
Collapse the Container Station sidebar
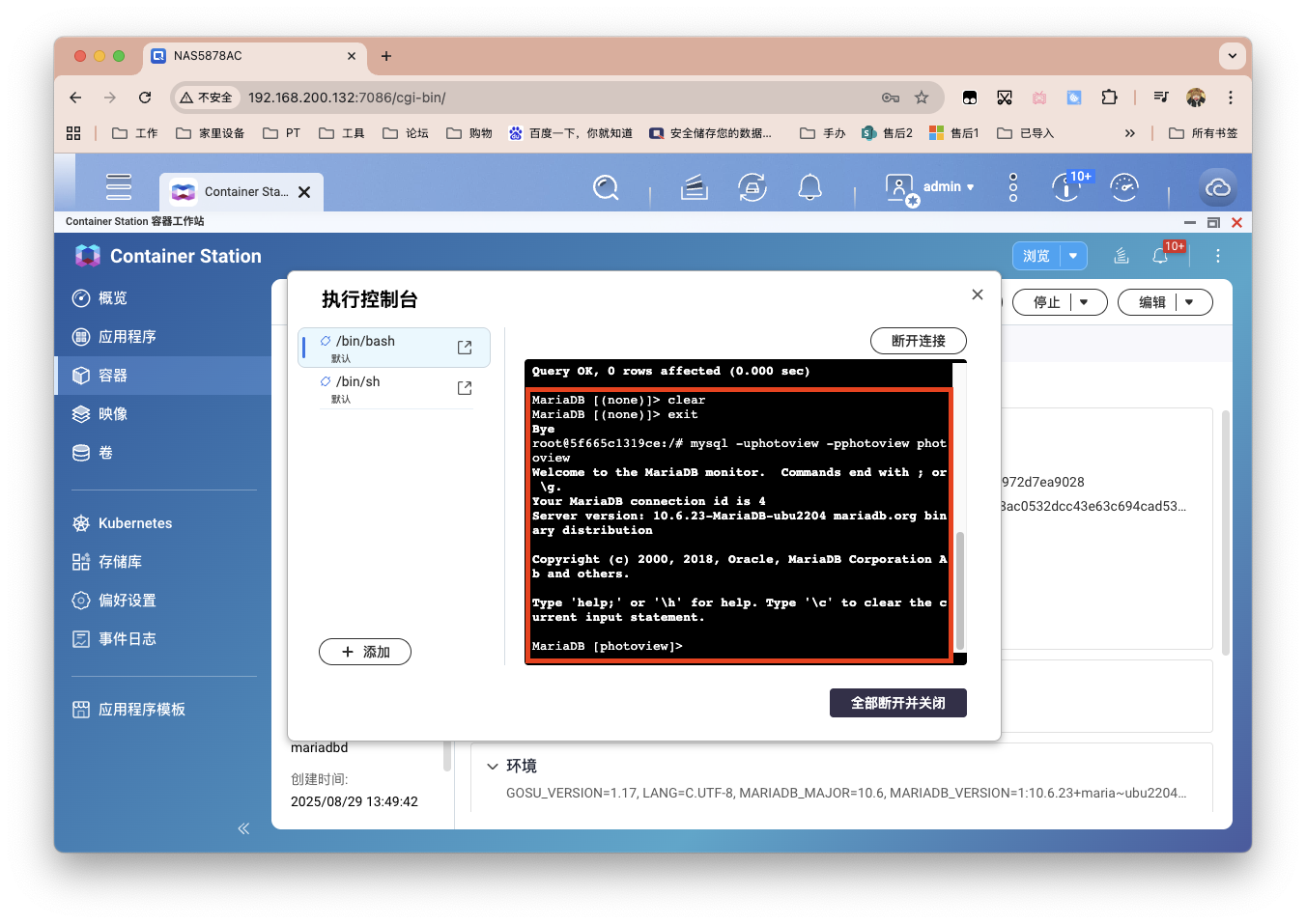[x=243, y=828]
